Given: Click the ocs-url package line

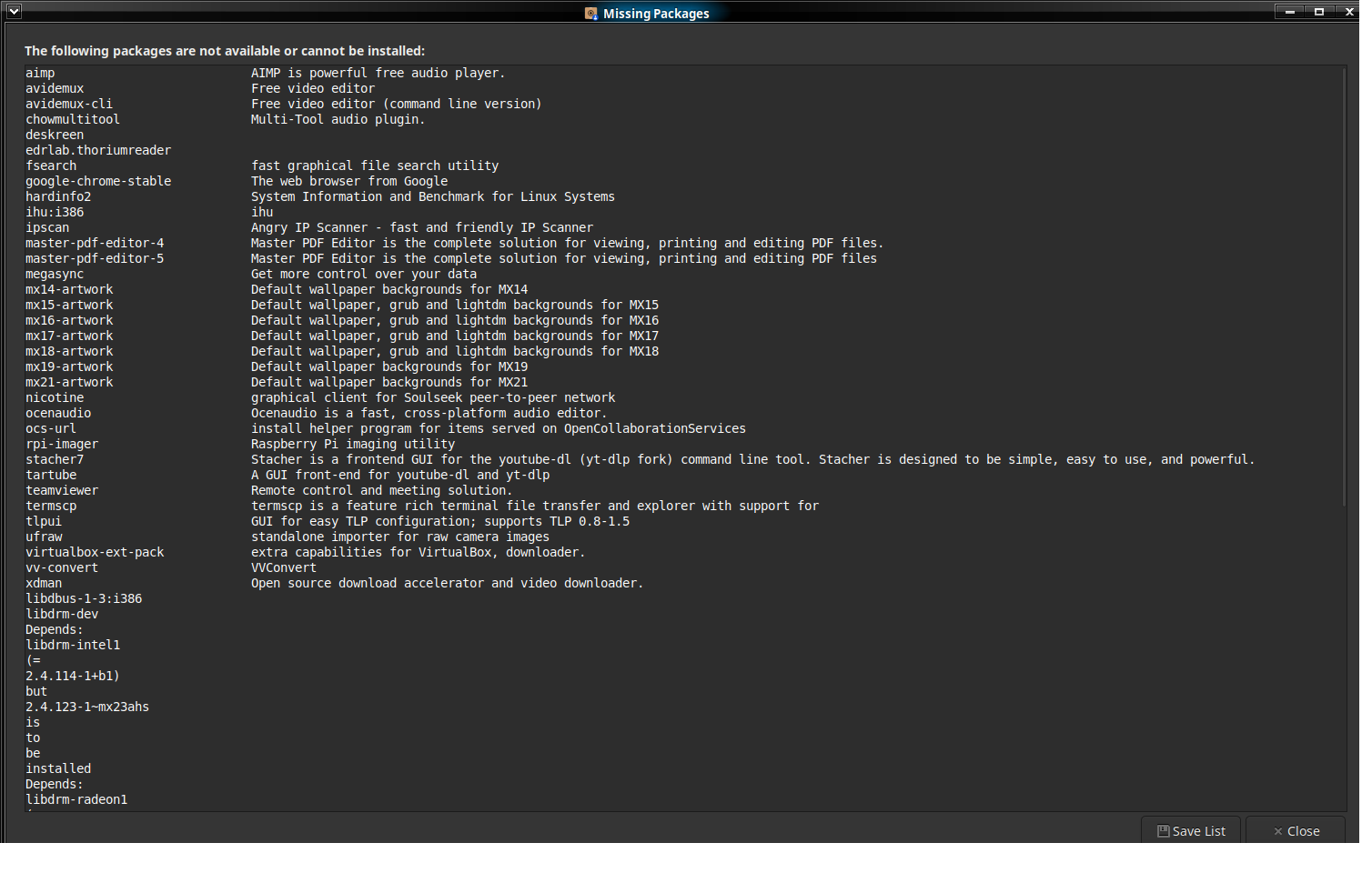Looking at the screenshot, I should click(x=51, y=428).
